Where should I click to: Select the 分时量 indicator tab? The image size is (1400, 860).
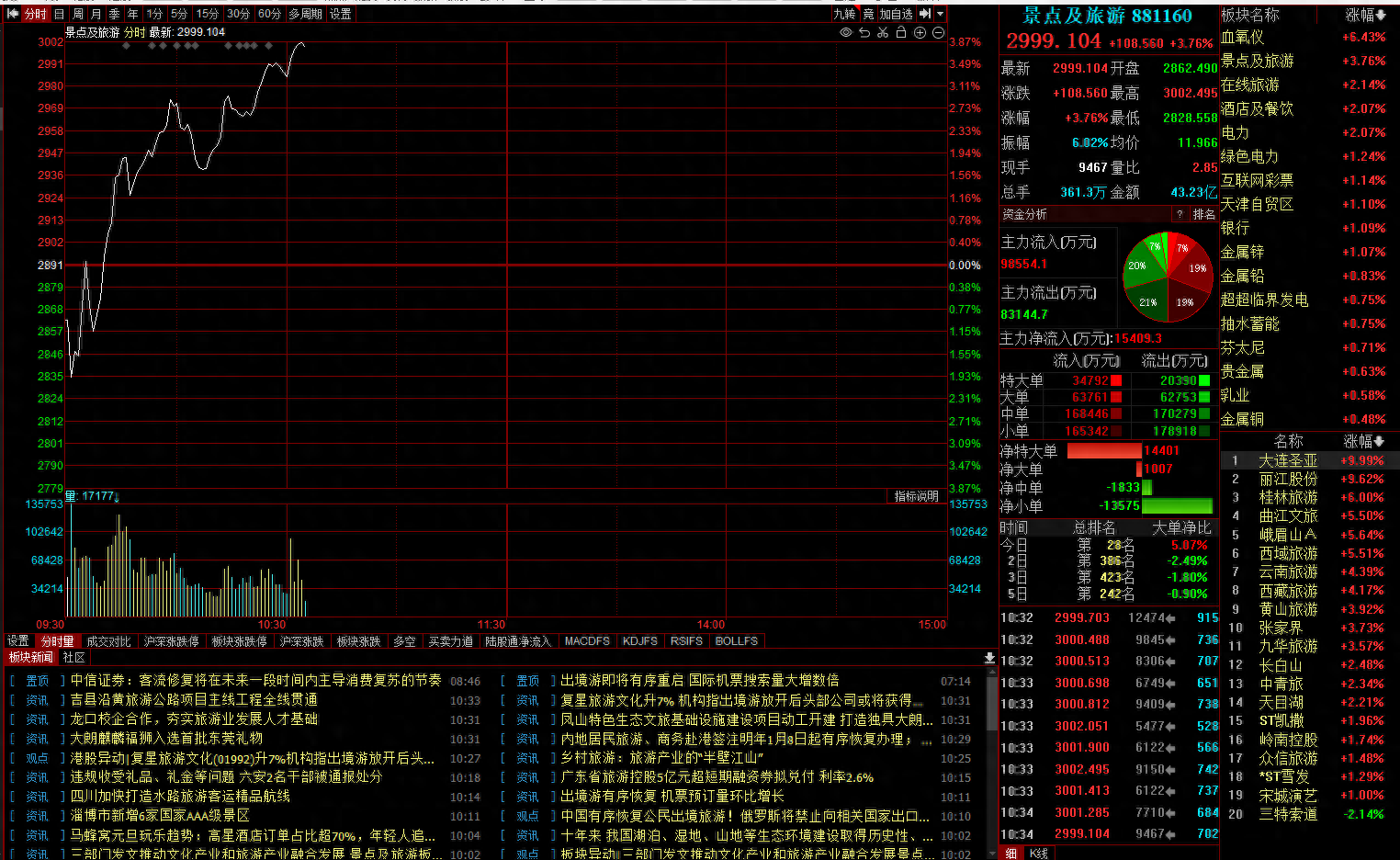click(x=57, y=641)
